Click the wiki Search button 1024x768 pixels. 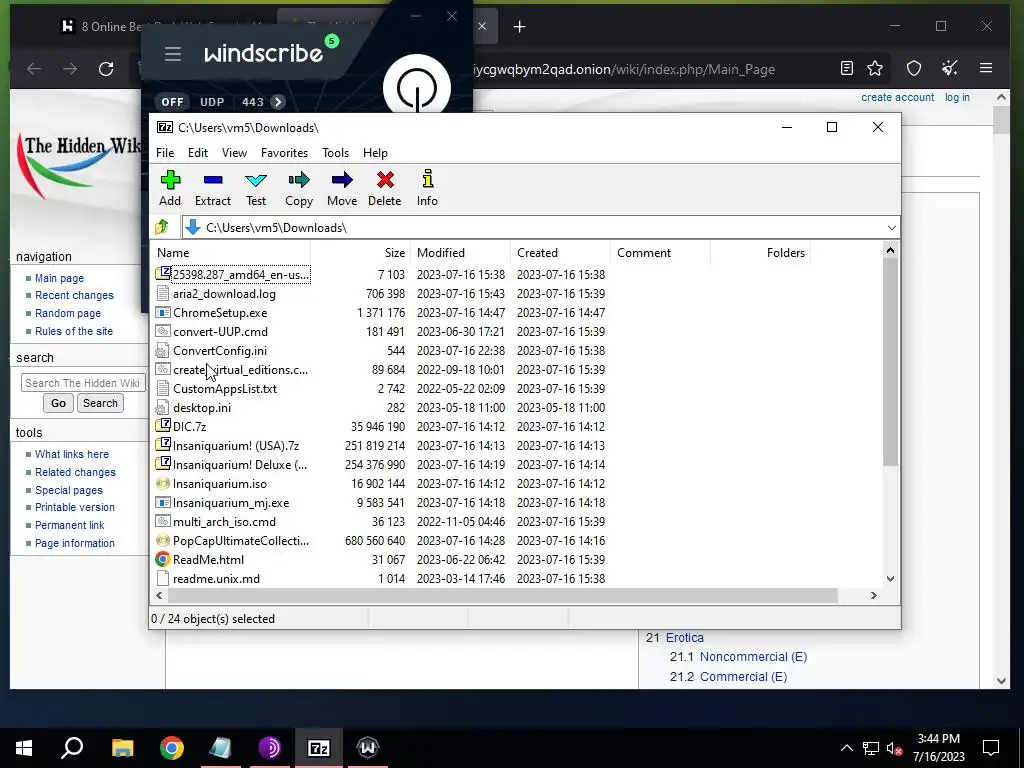coord(100,403)
